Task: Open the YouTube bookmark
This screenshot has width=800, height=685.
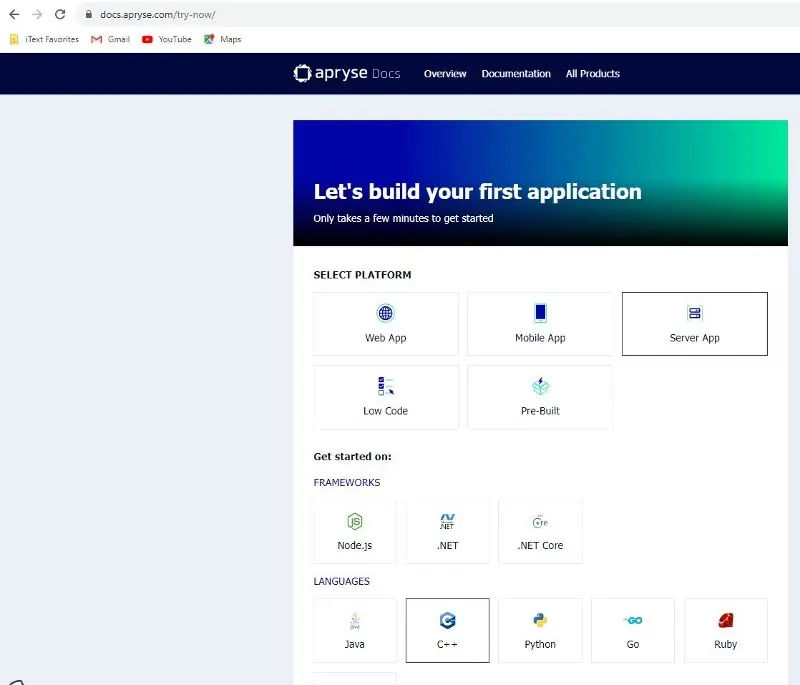Action: coord(167,39)
